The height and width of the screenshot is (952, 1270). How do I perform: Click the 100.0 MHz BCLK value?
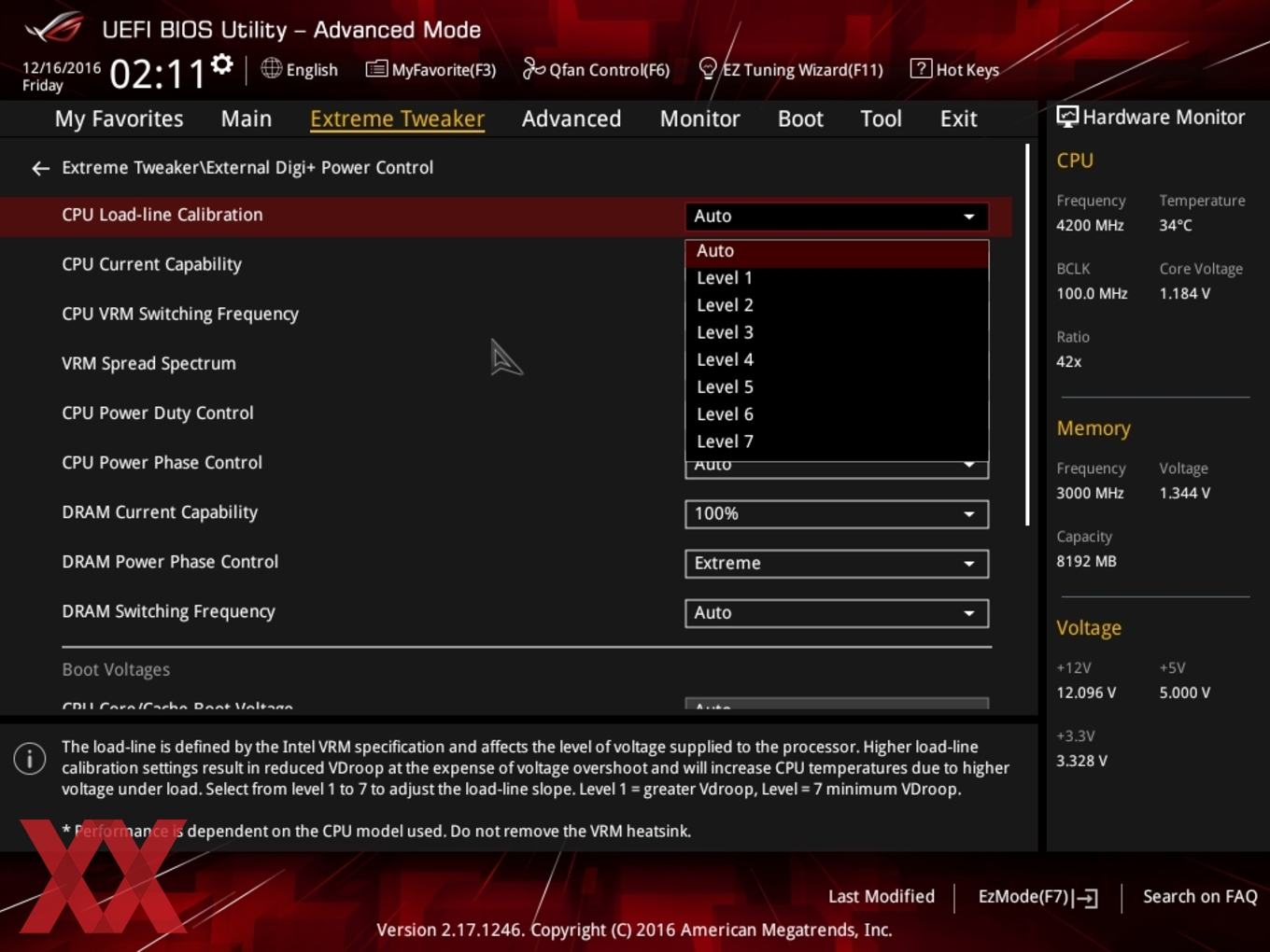click(1092, 293)
